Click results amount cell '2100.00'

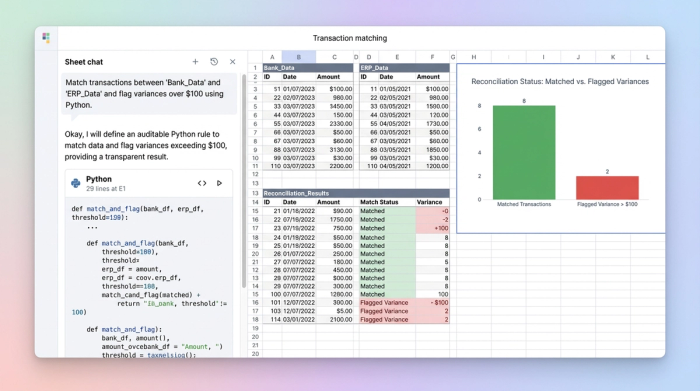coord(334,320)
